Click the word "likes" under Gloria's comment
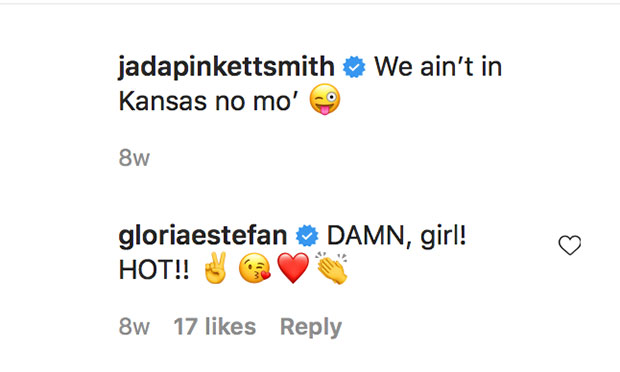The height and width of the screenshot is (372, 620). [x=231, y=327]
